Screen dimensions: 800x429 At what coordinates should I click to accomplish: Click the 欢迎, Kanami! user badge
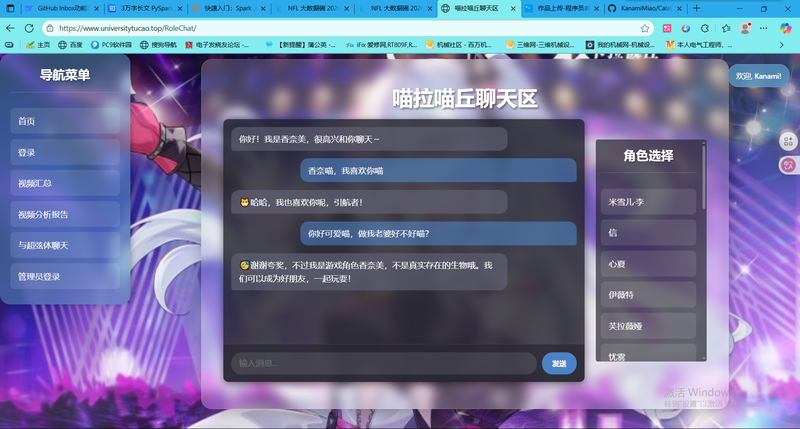(758, 76)
